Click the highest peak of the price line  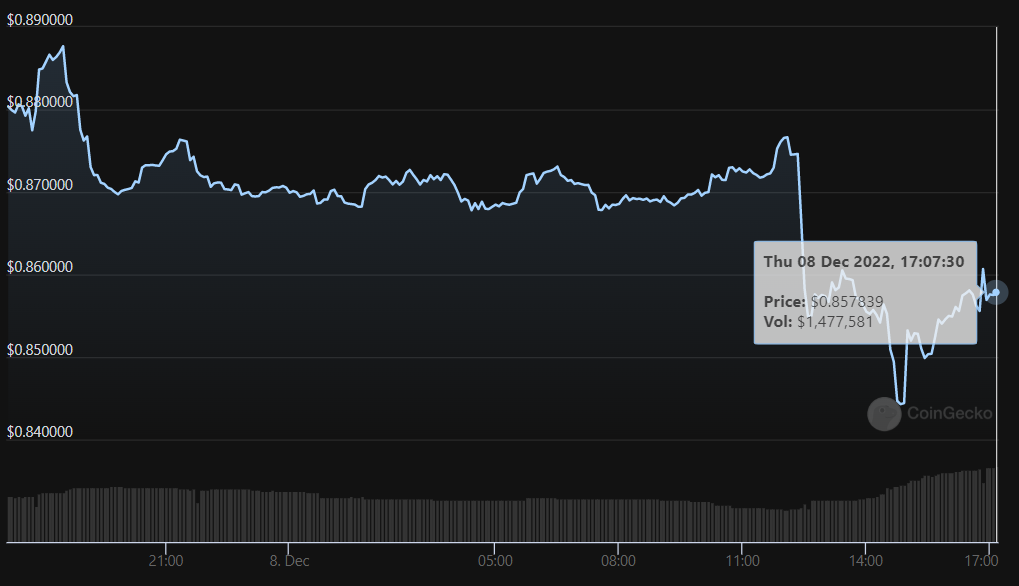pos(63,46)
